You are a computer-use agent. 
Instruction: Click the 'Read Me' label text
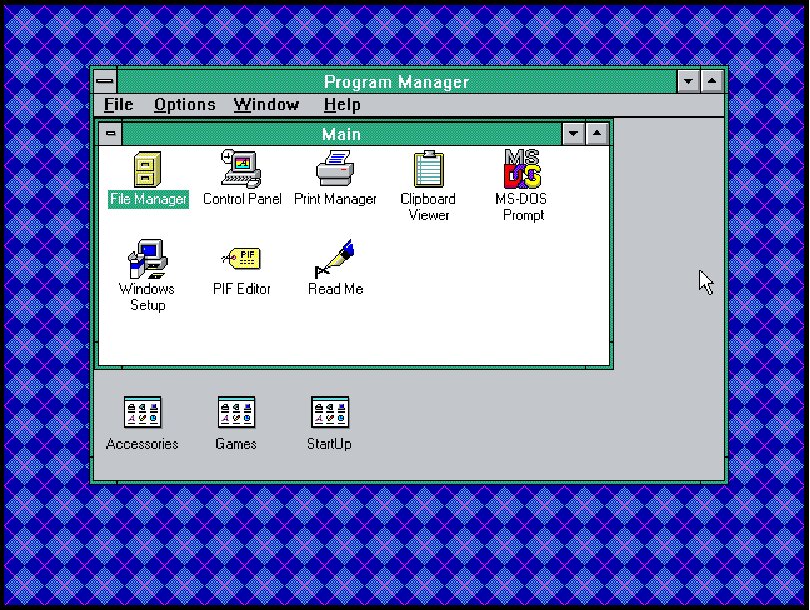point(336,289)
